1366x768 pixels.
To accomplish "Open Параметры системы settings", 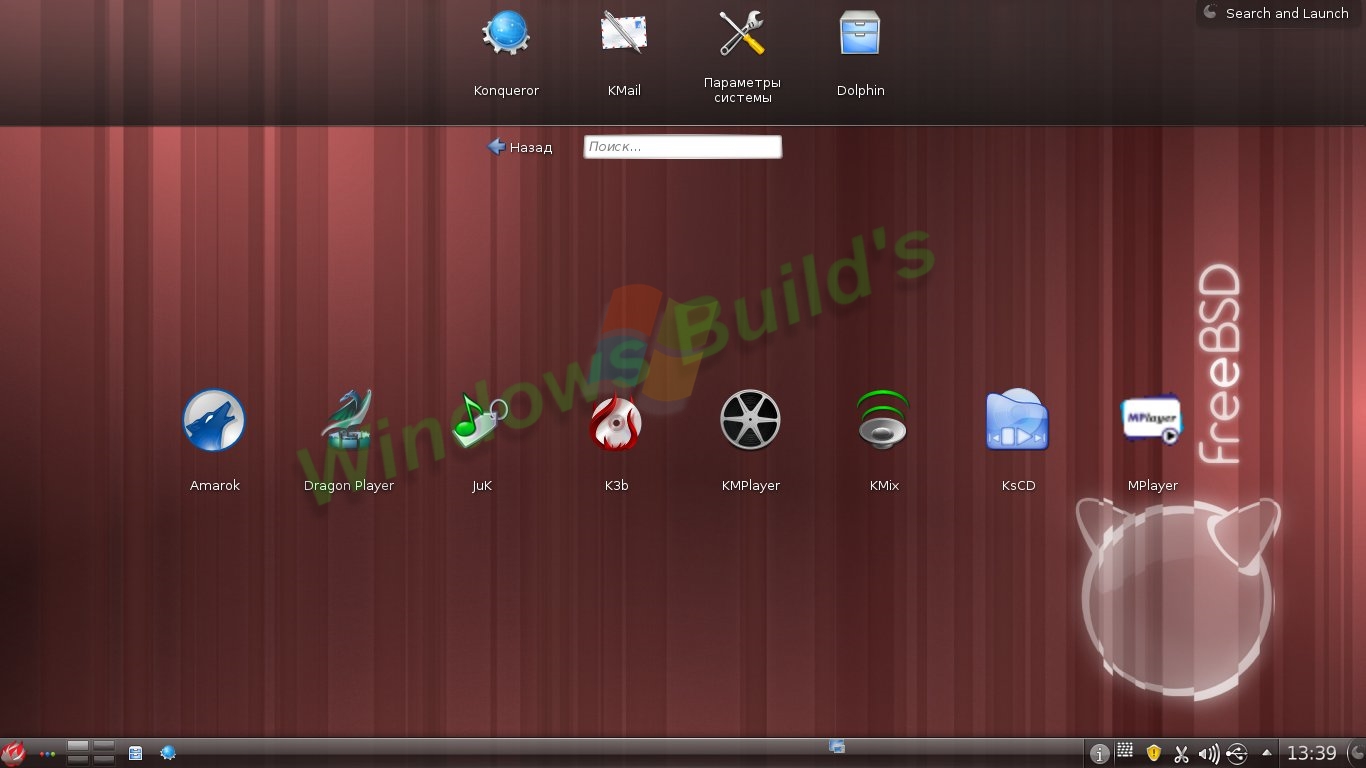I will click(742, 35).
